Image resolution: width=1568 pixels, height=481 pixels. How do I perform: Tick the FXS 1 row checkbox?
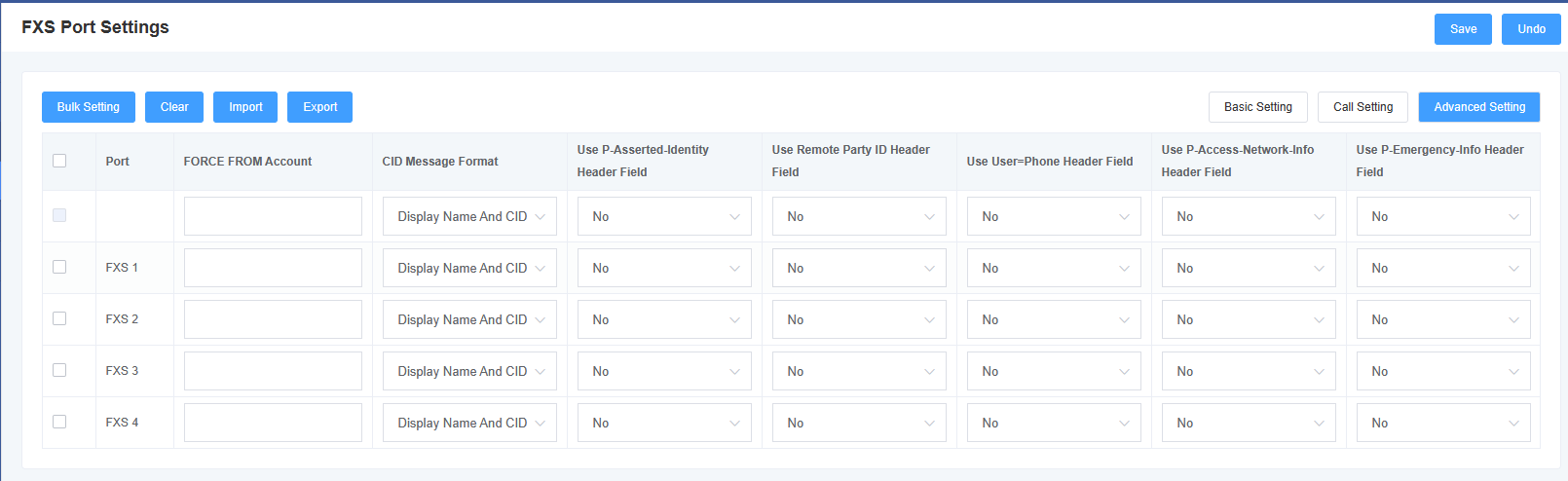[59, 267]
